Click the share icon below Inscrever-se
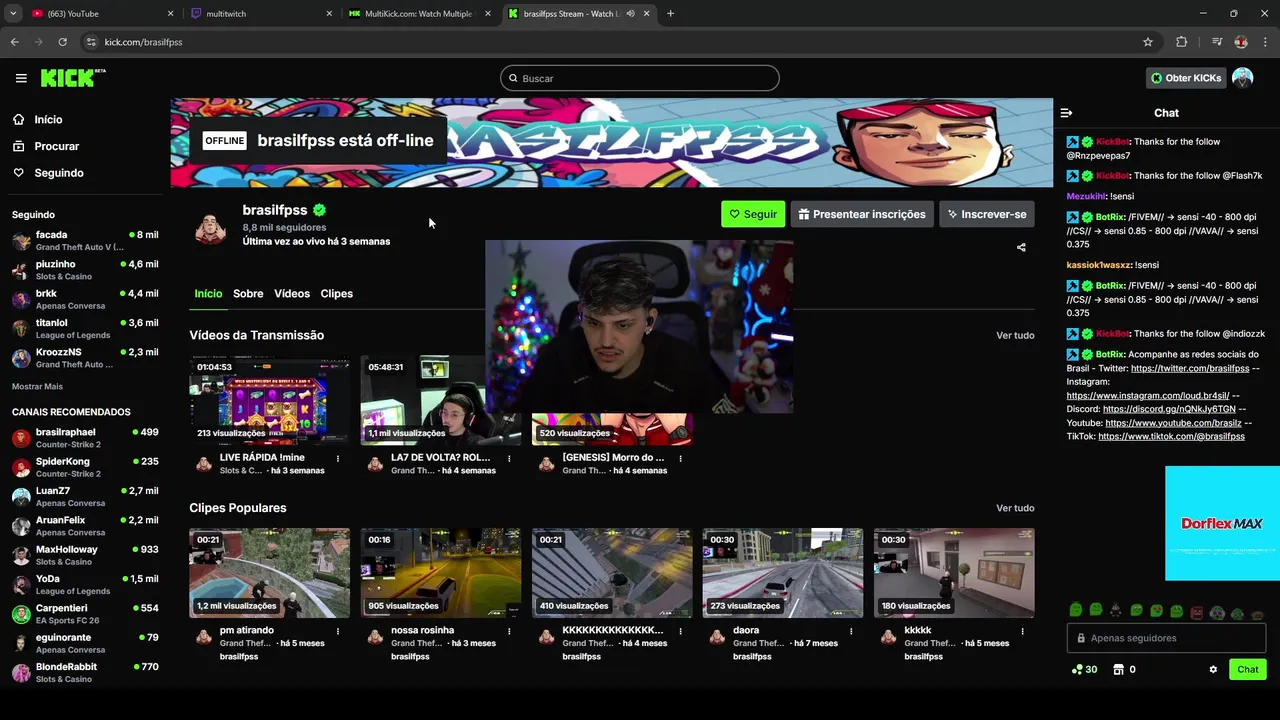This screenshot has height=720, width=1280. pos(1021,247)
